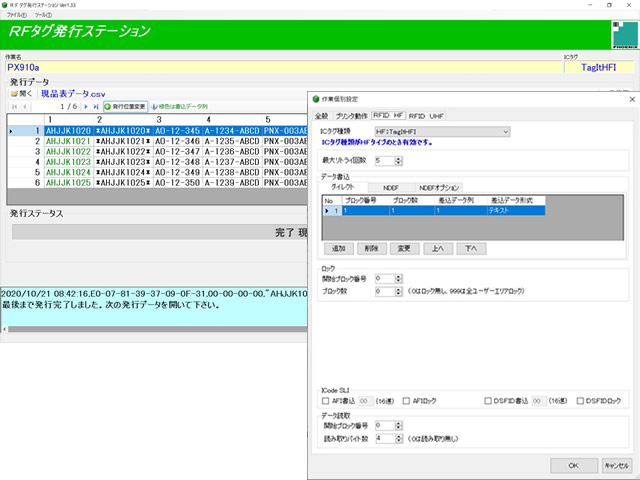Select table cell A-1238-ABCD

tap(232, 172)
